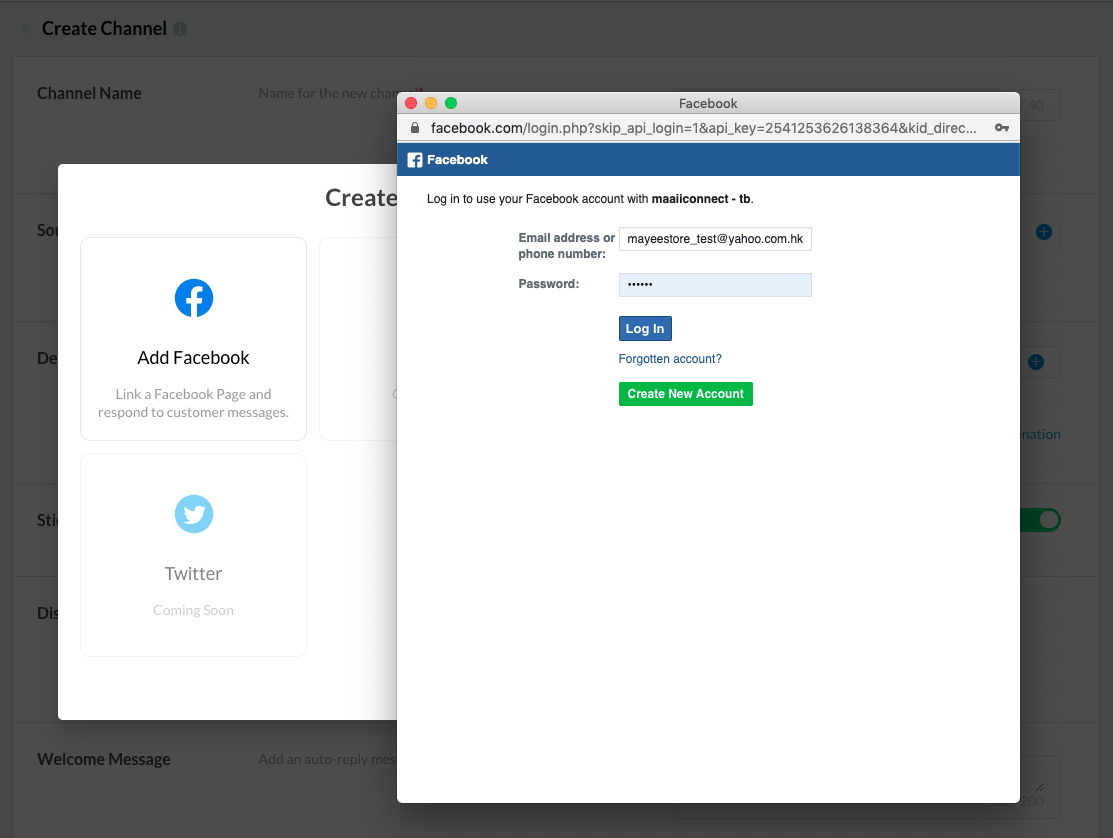
Task: Click the facebook.com URL in the address bar
Action: [703, 128]
